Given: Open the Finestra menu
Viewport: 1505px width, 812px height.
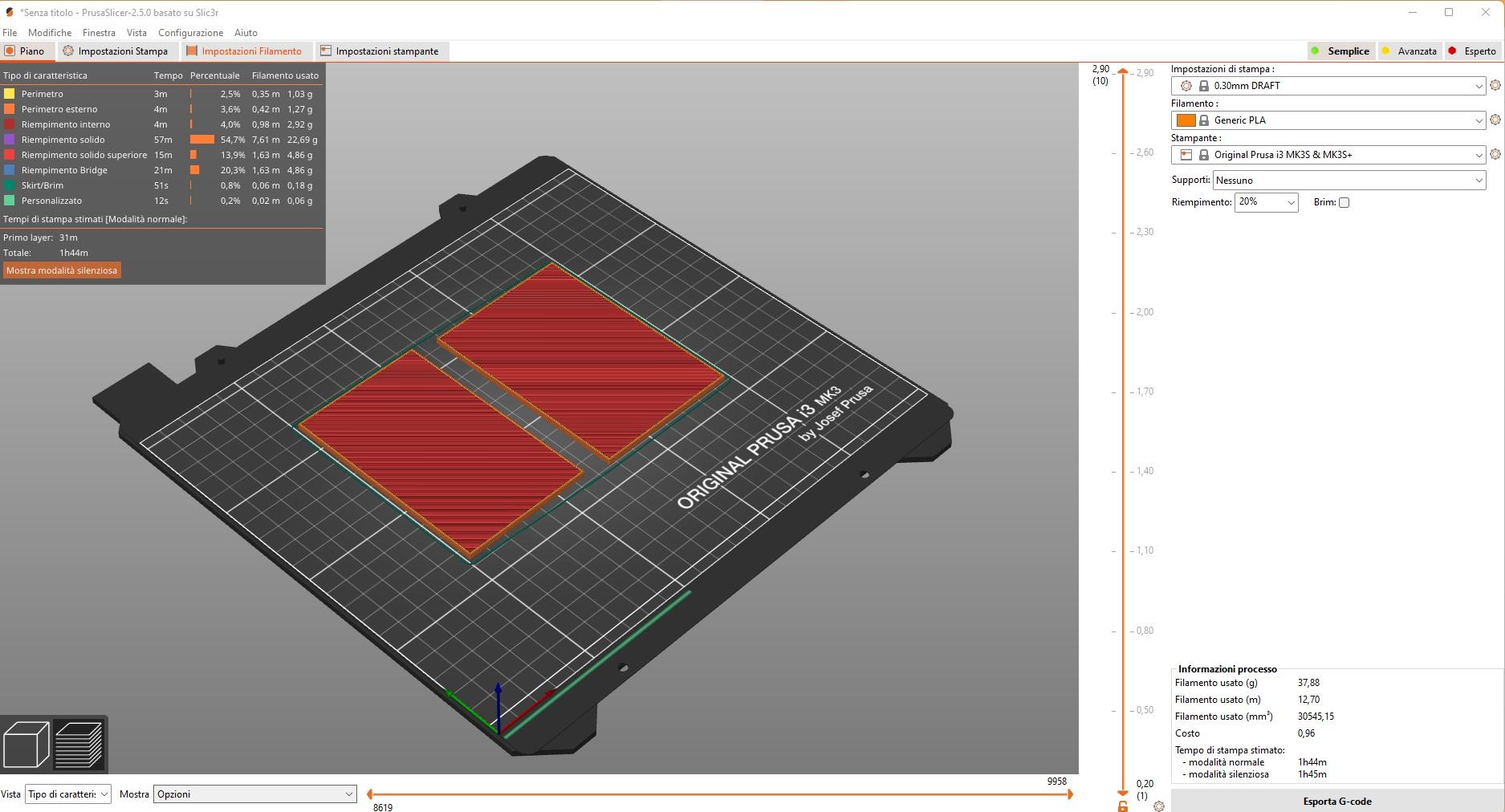Looking at the screenshot, I should 99,33.
